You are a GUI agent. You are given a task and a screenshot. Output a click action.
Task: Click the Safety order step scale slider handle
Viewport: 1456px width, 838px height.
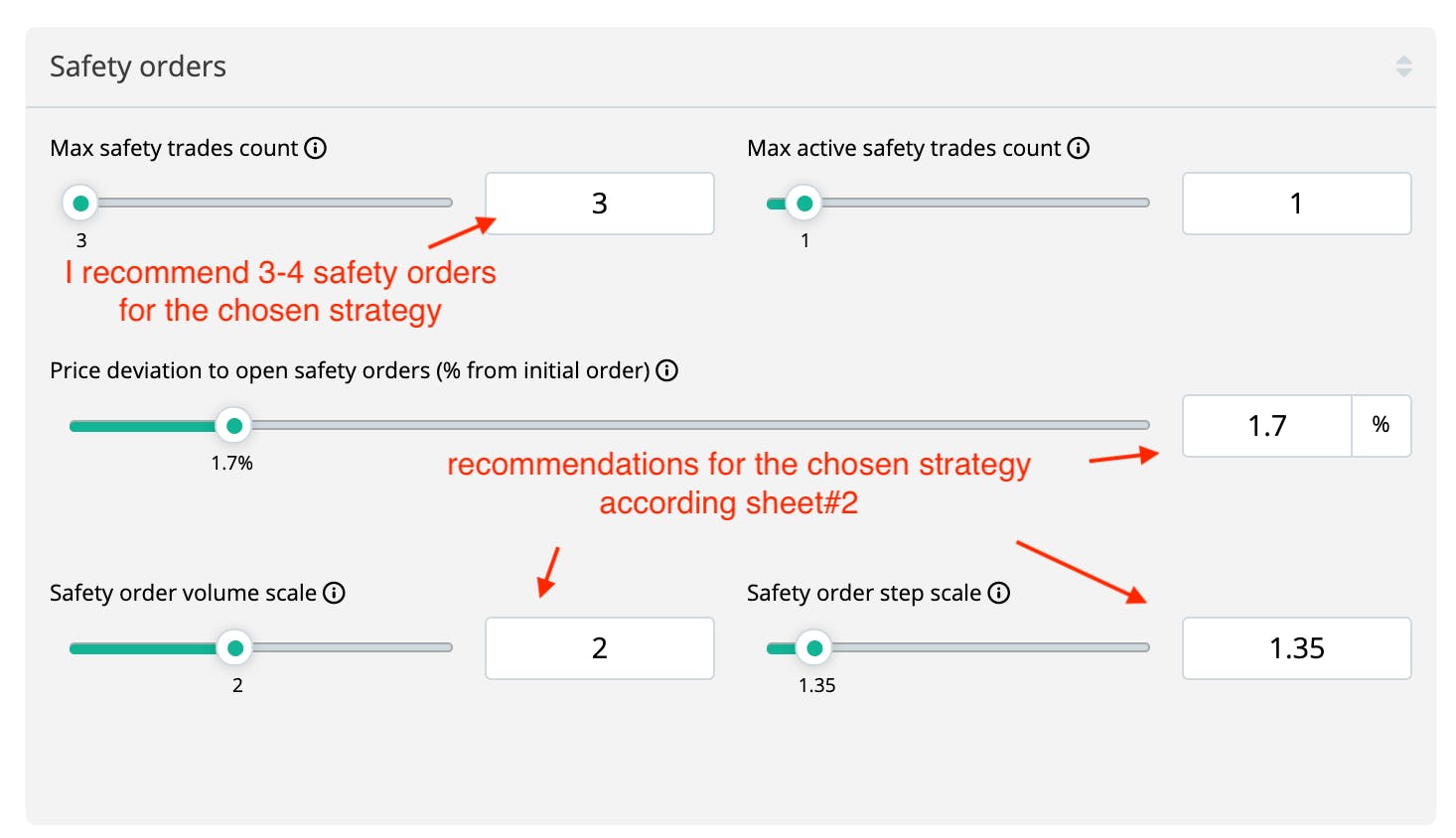(x=814, y=648)
